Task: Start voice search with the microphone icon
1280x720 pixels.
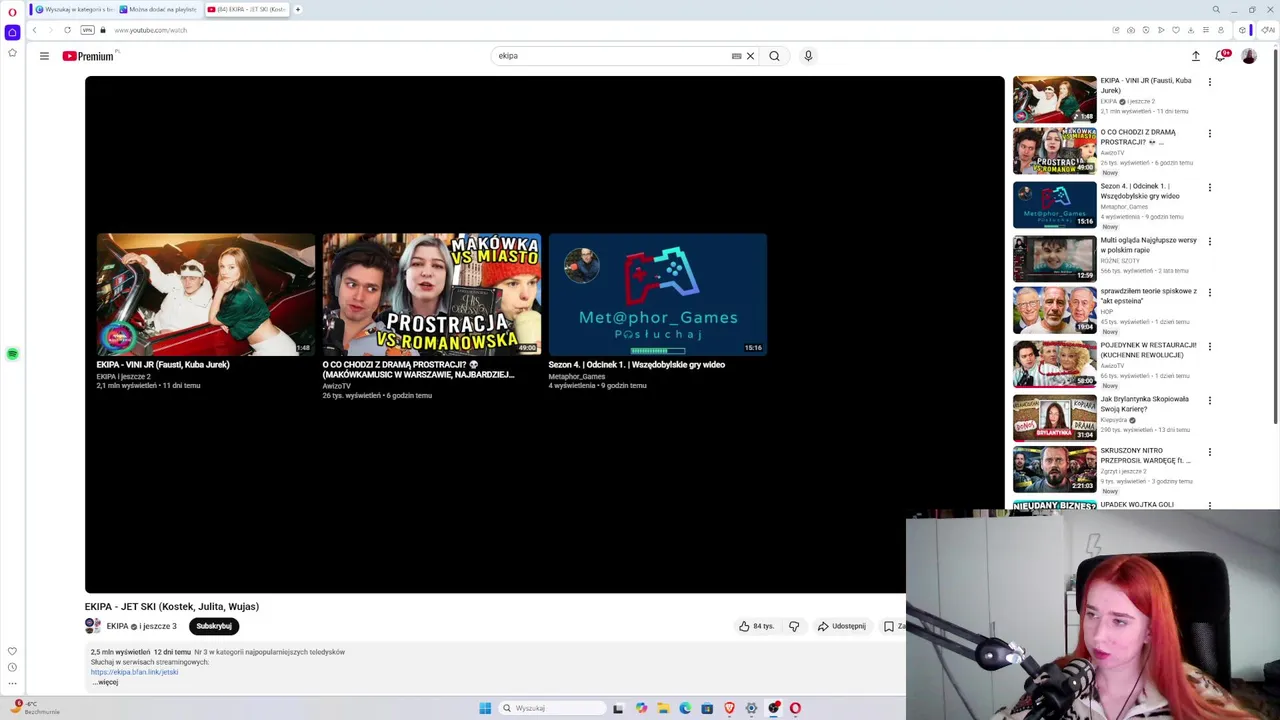Action: [x=808, y=56]
